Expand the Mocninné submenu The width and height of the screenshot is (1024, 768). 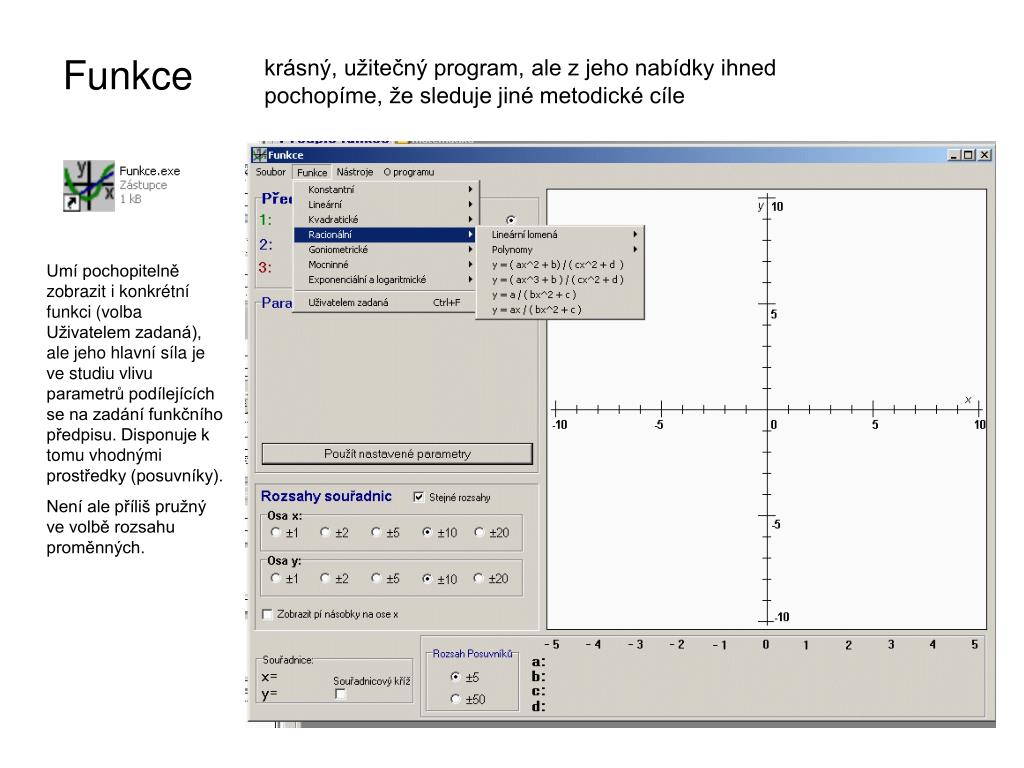(385, 264)
